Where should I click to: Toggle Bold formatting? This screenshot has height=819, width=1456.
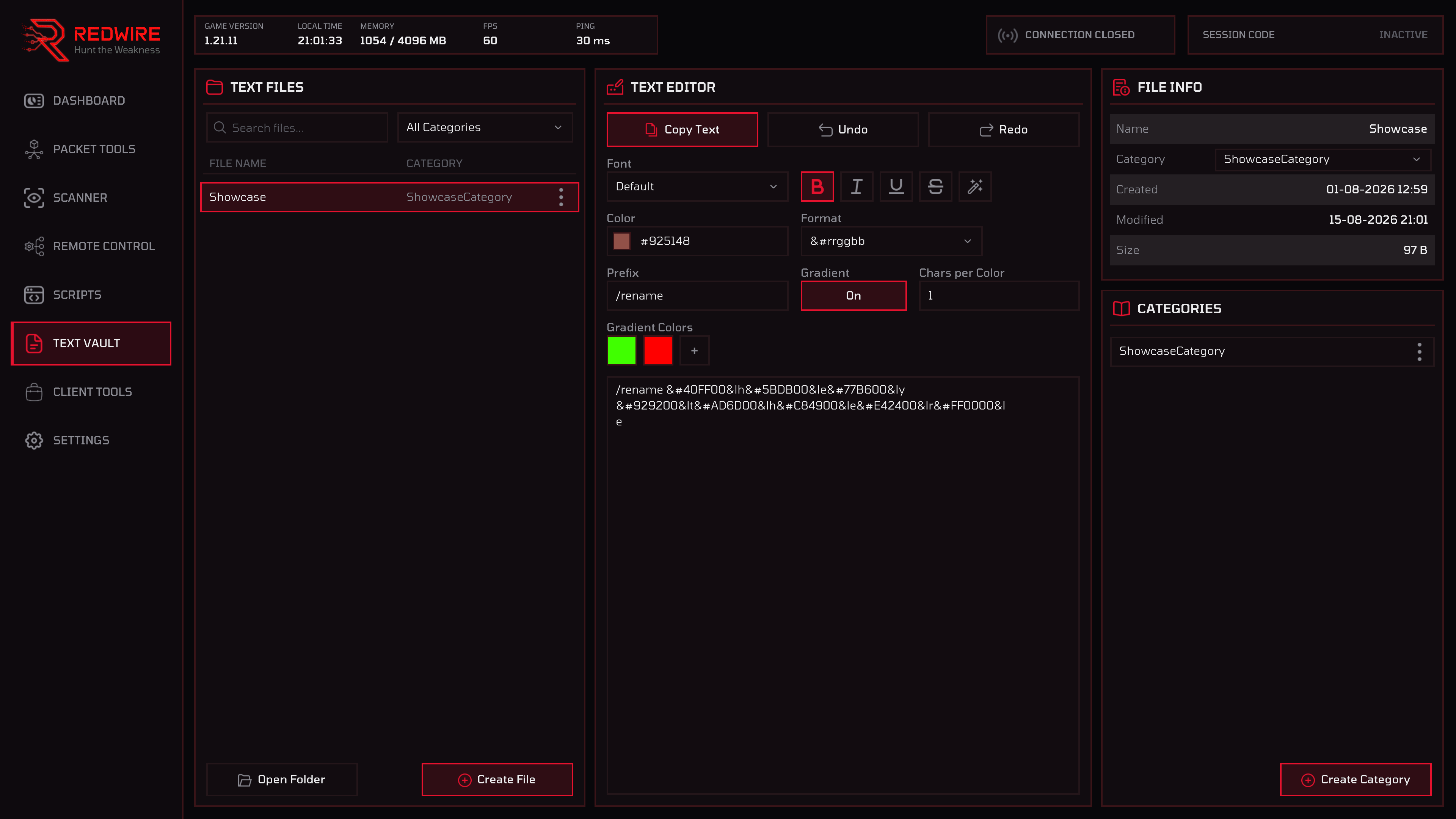(817, 187)
